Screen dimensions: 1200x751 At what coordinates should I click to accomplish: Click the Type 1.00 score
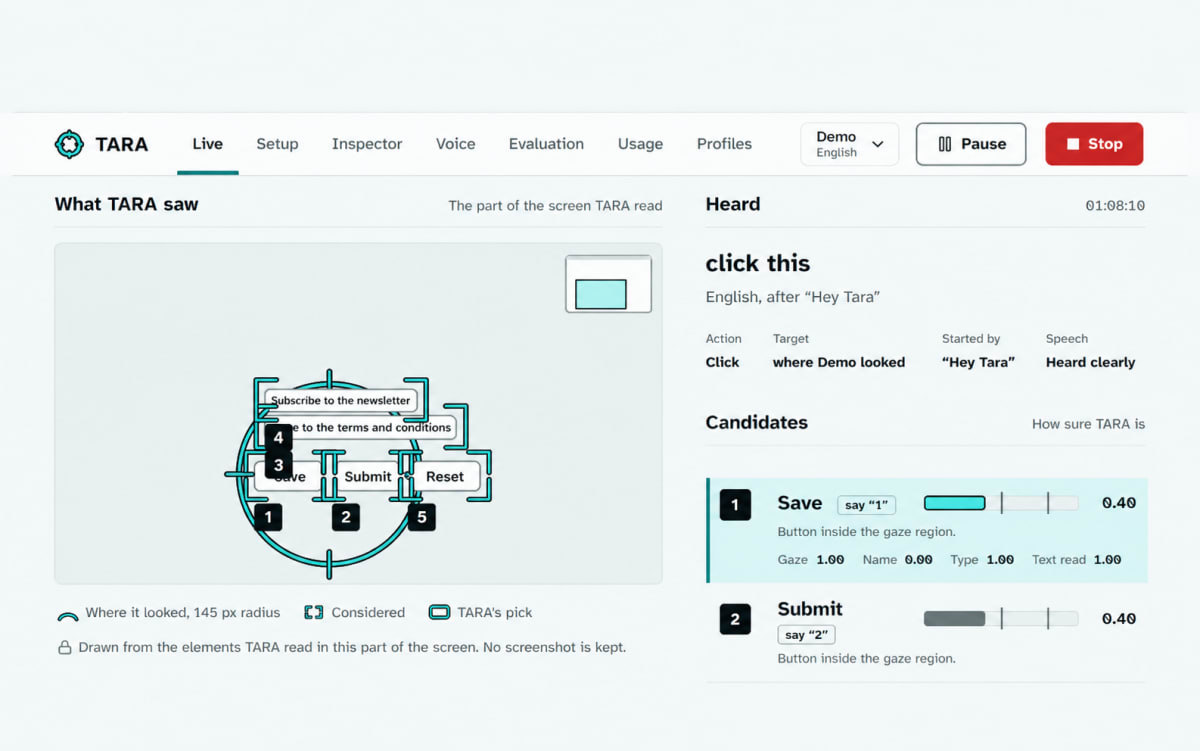coord(982,560)
